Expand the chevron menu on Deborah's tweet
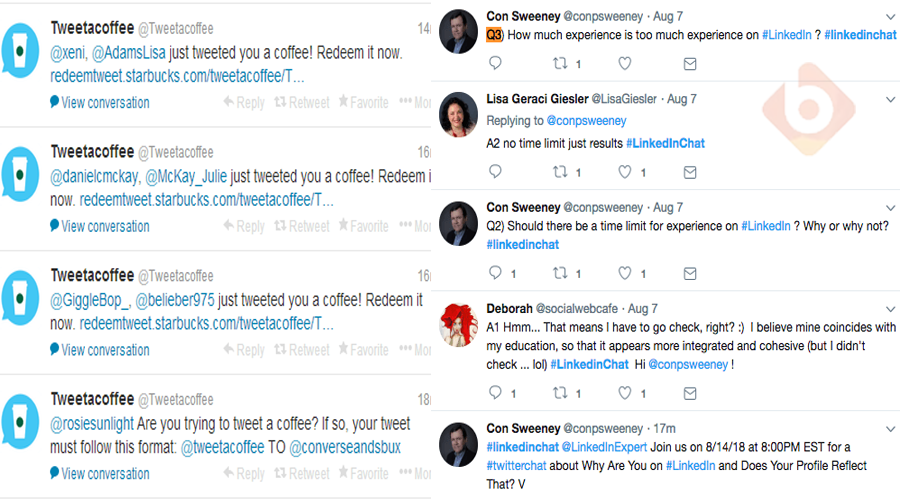900x500 pixels. tap(891, 309)
